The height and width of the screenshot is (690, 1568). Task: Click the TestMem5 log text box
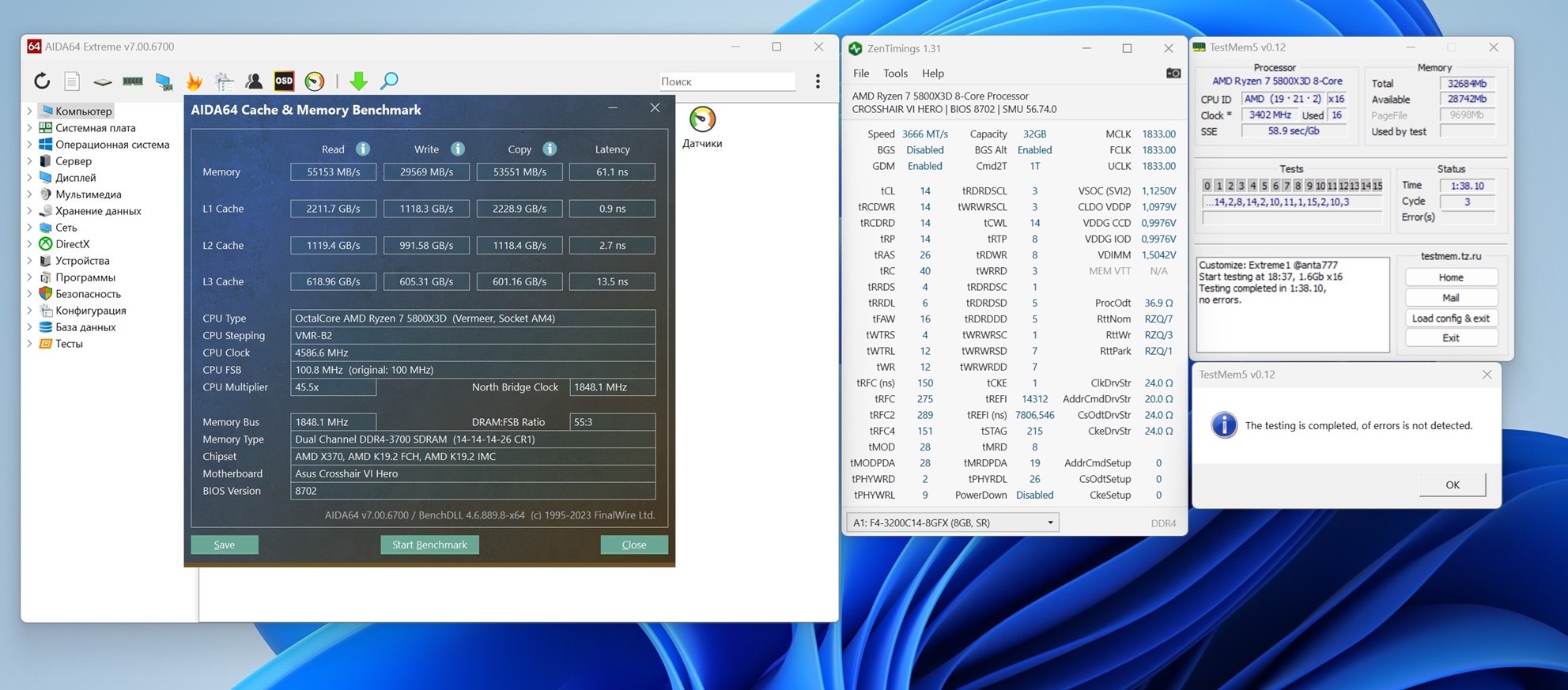(x=1293, y=305)
